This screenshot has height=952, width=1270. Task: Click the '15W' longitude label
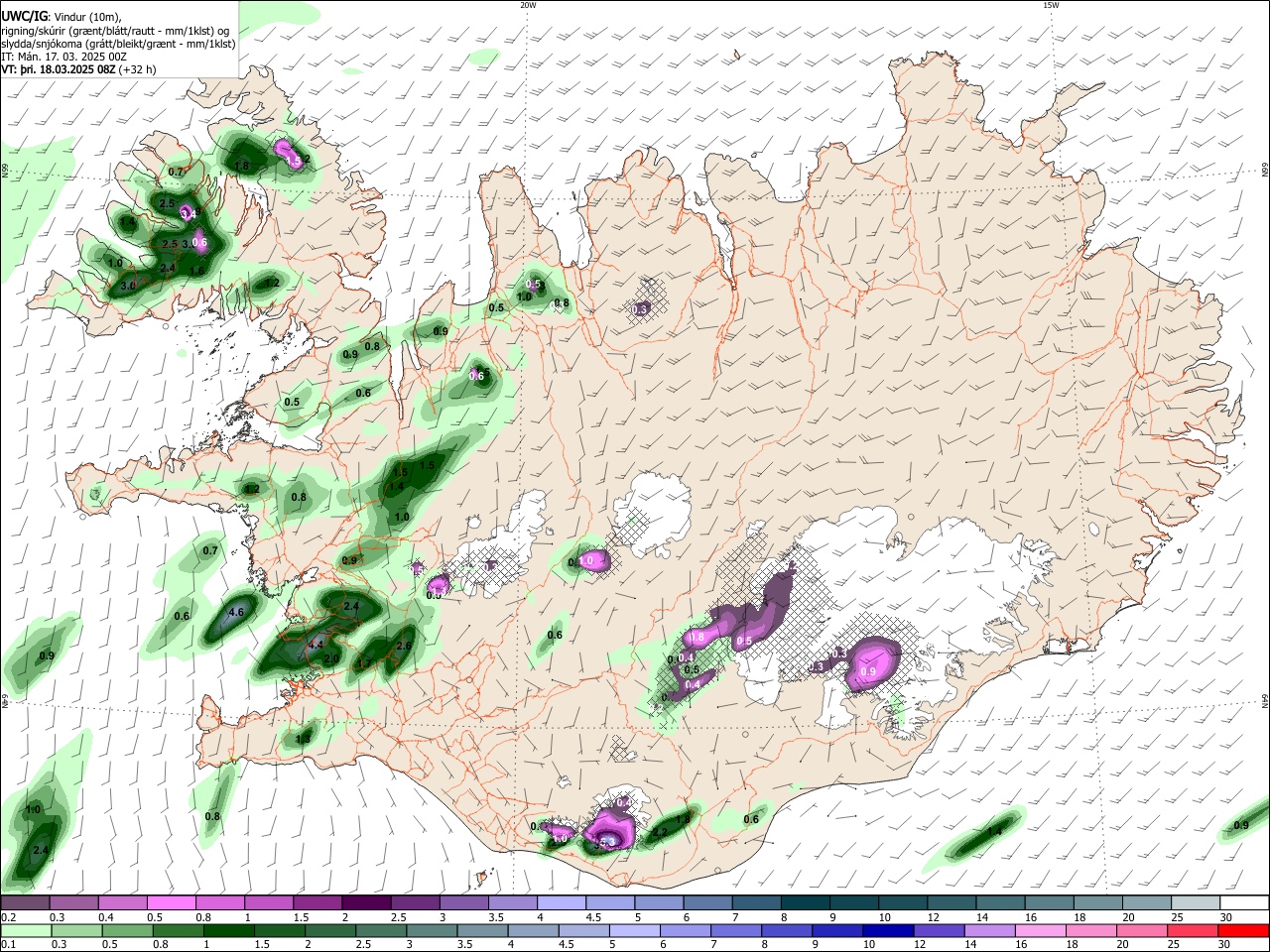1051,5
